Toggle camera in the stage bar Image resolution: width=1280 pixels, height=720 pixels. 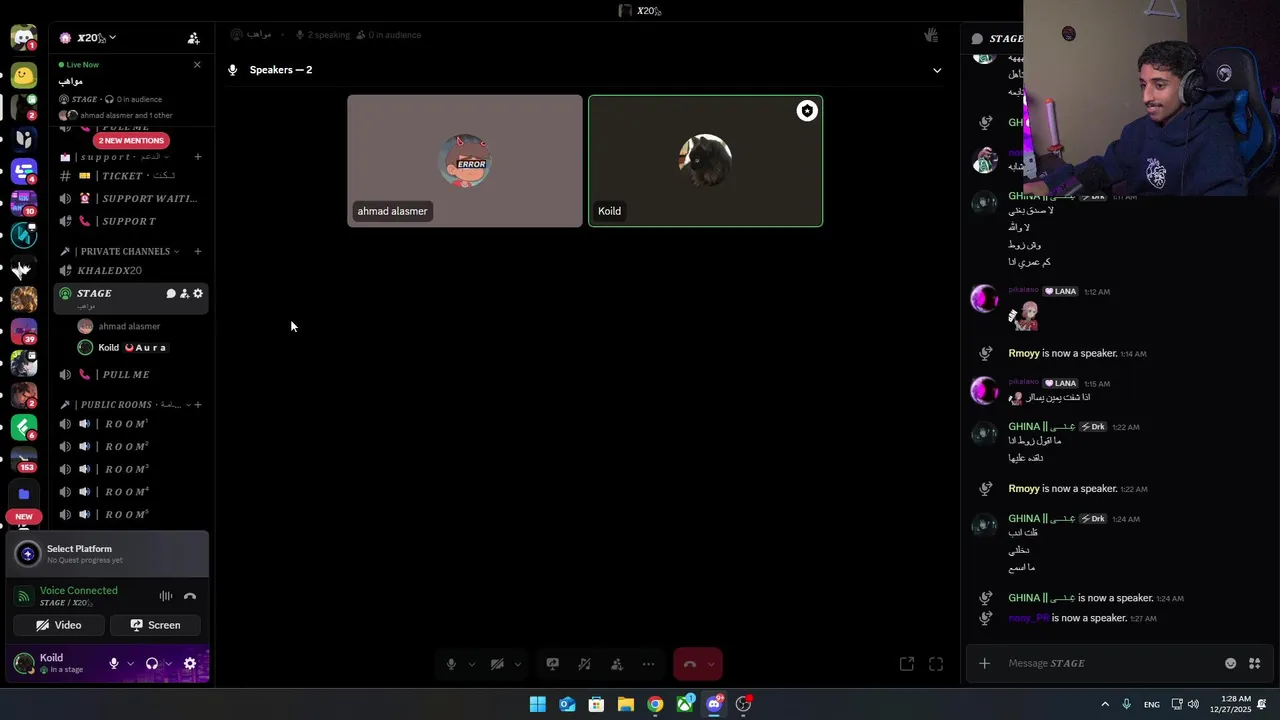click(x=497, y=664)
